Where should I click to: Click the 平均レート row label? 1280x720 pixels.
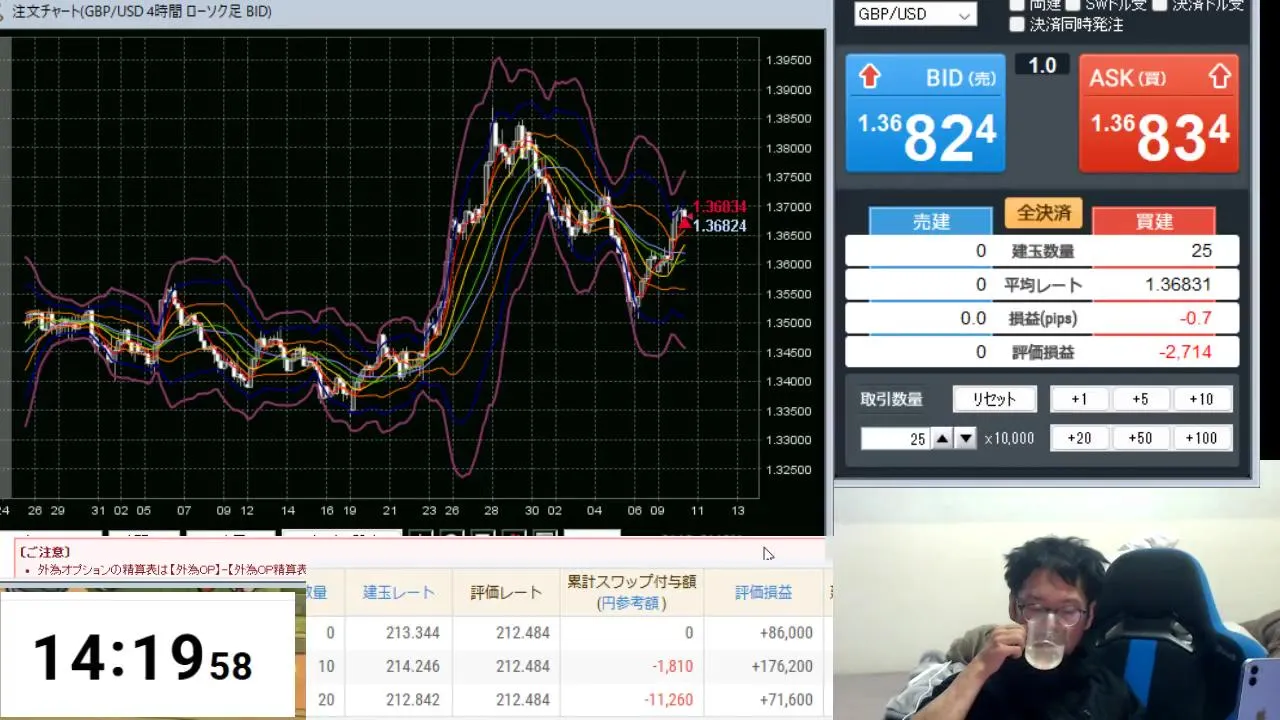(x=1043, y=285)
